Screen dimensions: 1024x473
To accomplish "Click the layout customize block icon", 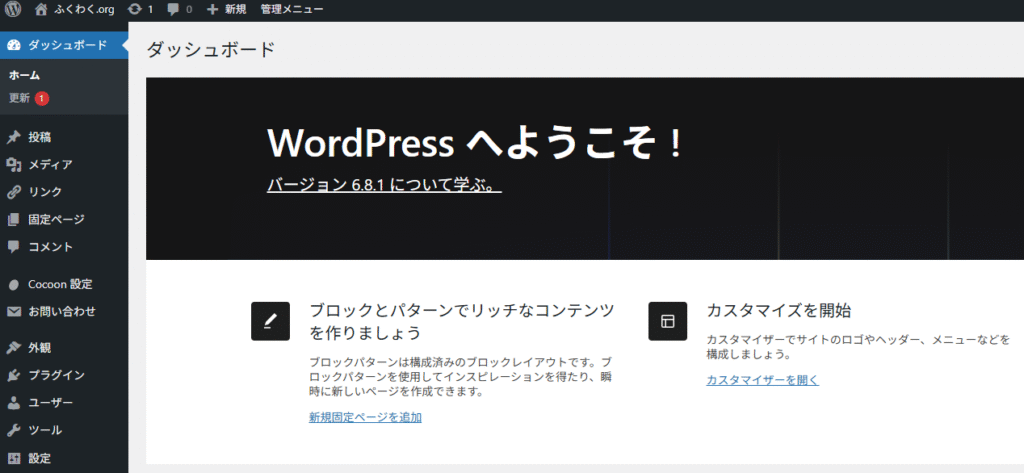I will pyautogui.click(x=667, y=321).
